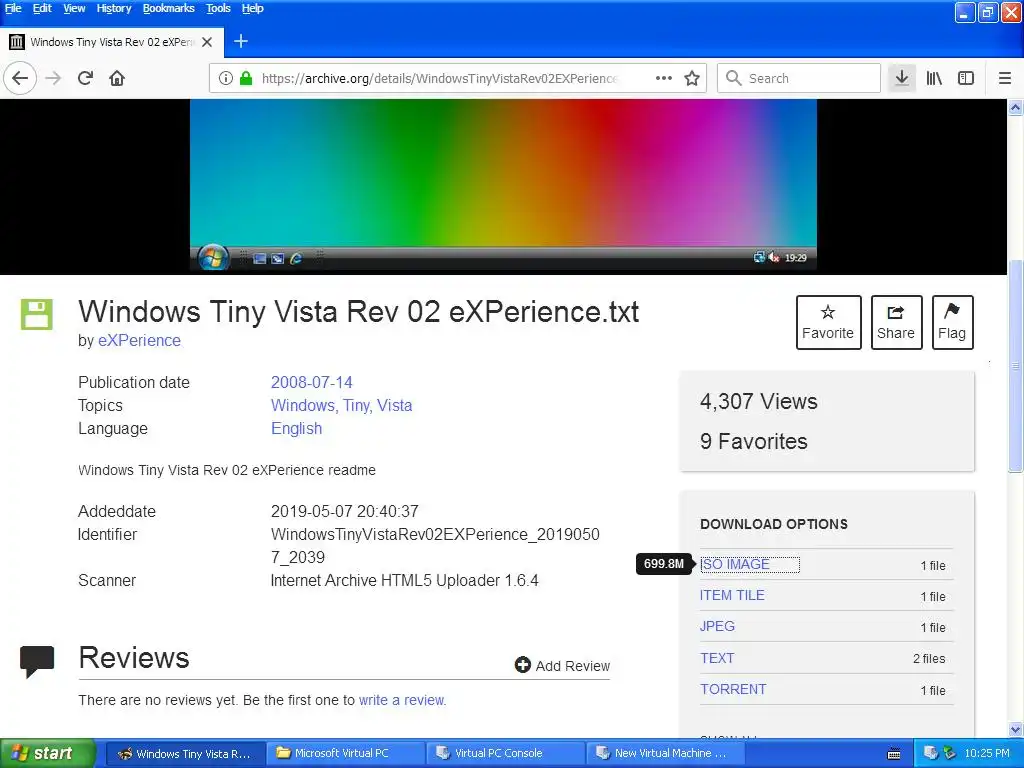Open the Library icon in toolbar

click(x=935, y=78)
